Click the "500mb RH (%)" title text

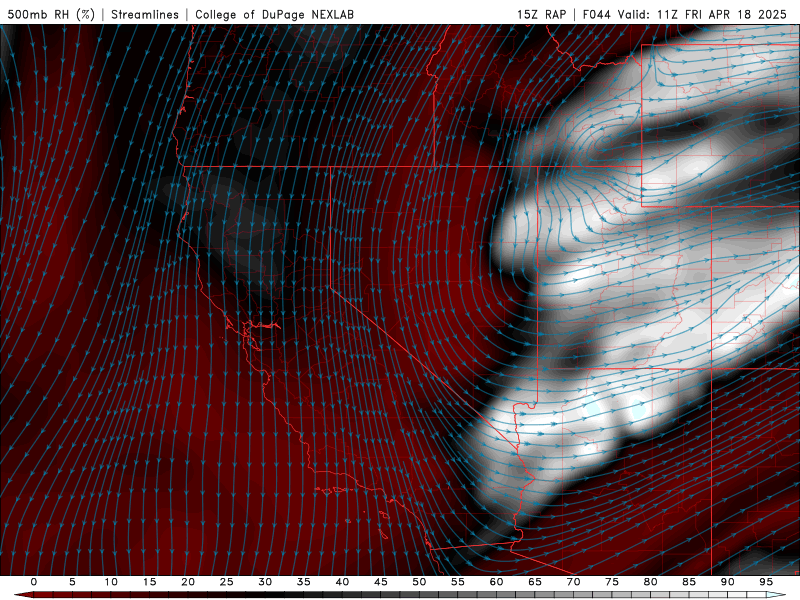point(51,14)
